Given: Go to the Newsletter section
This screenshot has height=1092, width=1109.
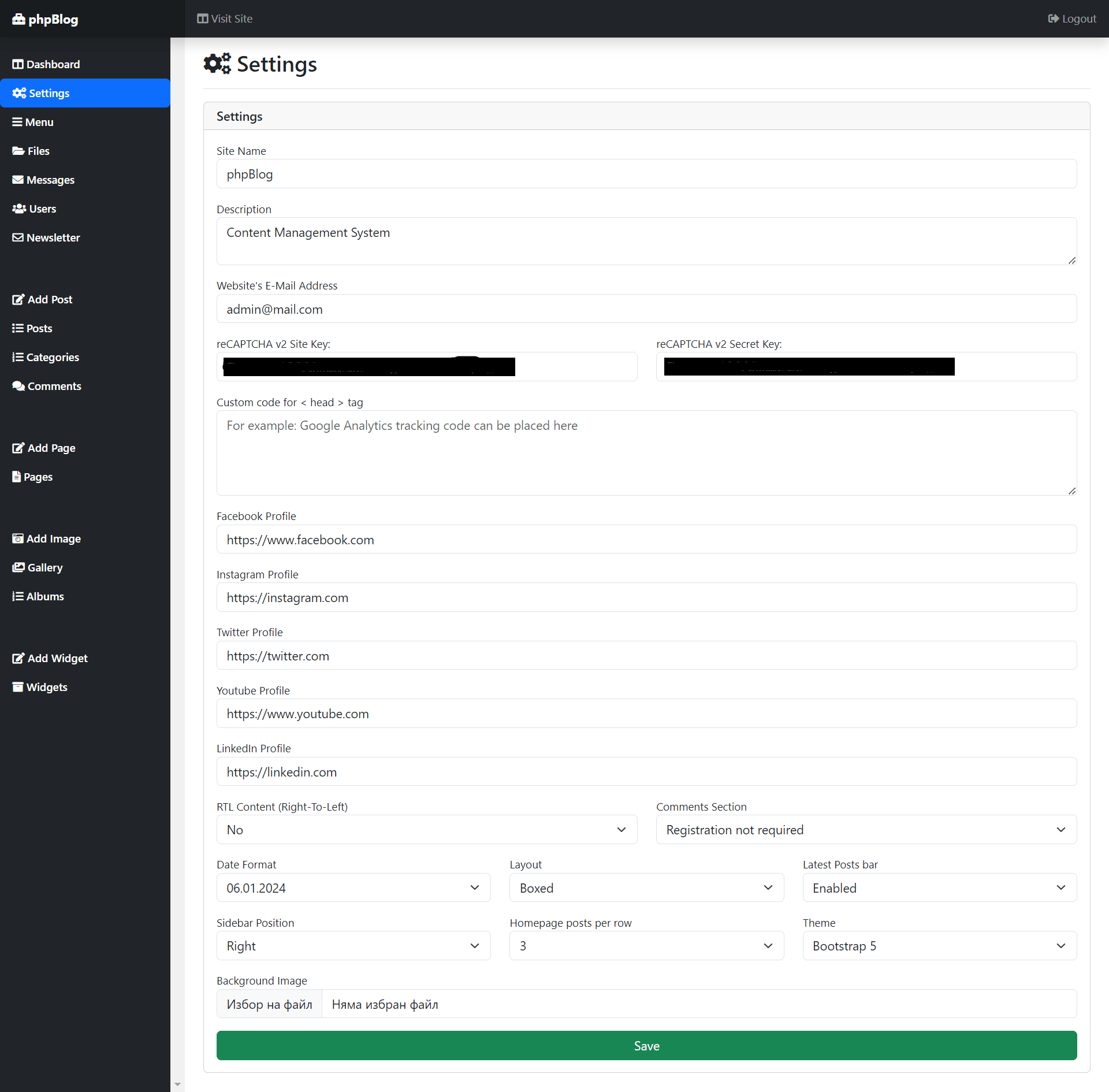Looking at the screenshot, I should [x=53, y=237].
